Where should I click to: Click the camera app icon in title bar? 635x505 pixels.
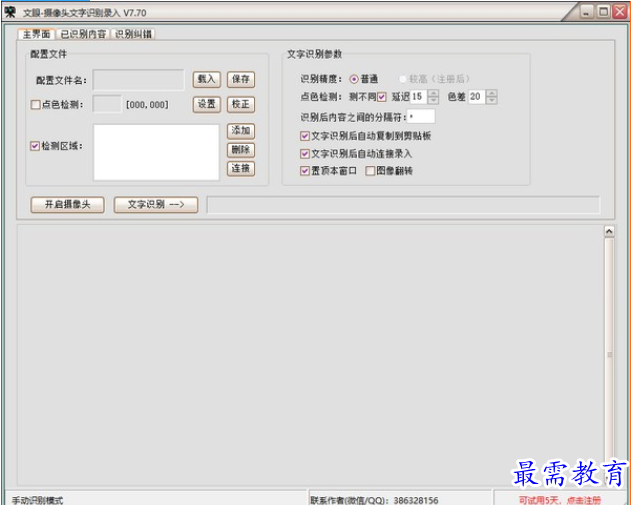(x=11, y=12)
